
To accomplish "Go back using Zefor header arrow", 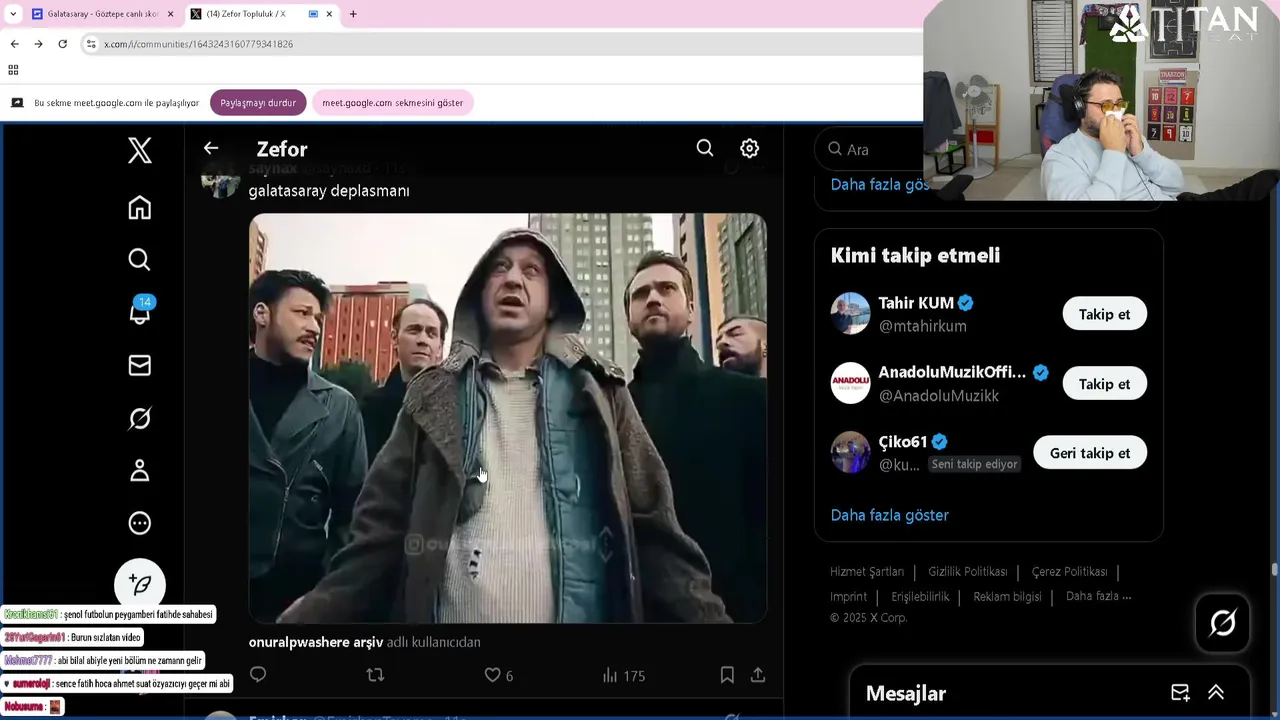I will click(x=211, y=148).
